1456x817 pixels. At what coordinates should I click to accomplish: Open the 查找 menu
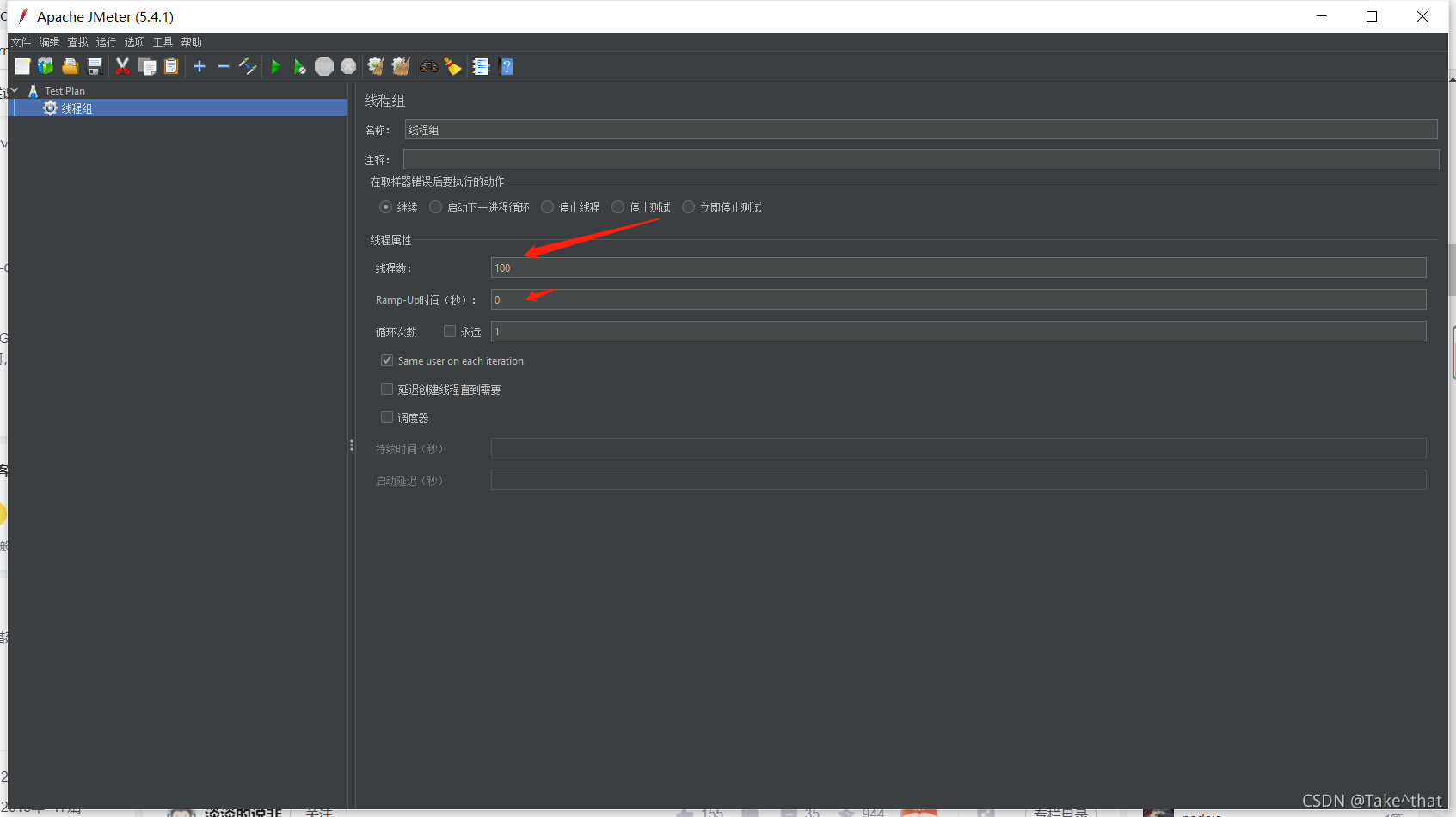pos(77,42)
